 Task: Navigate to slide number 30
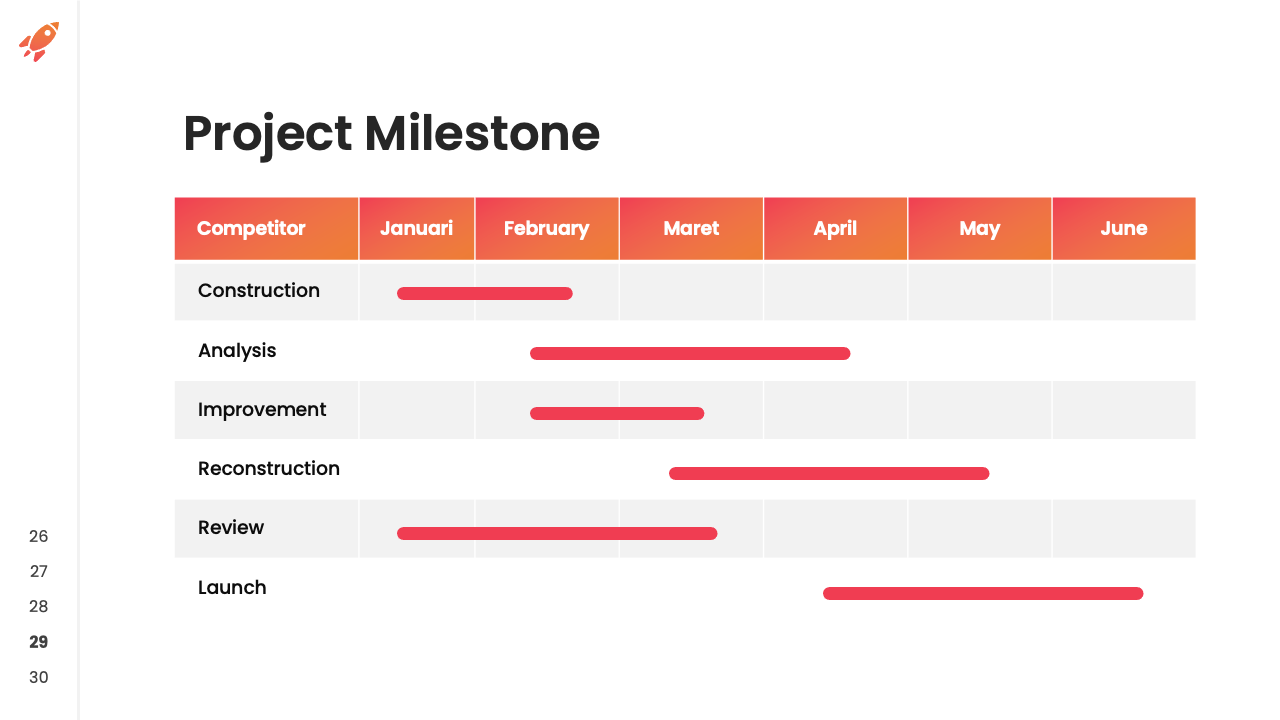point(38,677)
